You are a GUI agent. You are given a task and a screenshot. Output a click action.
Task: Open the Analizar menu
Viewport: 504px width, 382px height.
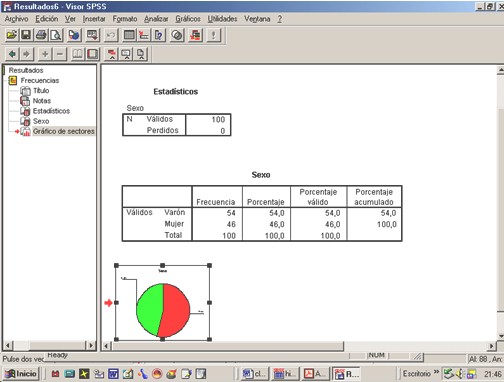[156, 19]
